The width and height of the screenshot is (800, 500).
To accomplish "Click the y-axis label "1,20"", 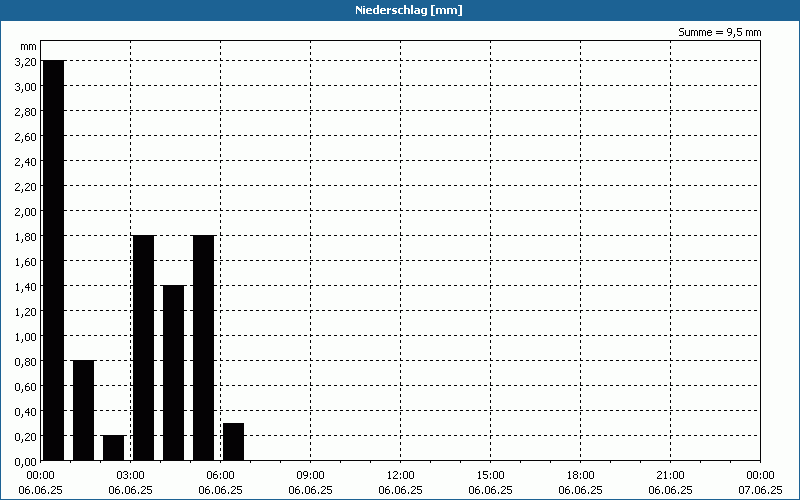I will pyautogui.click(x=26, y=312).
